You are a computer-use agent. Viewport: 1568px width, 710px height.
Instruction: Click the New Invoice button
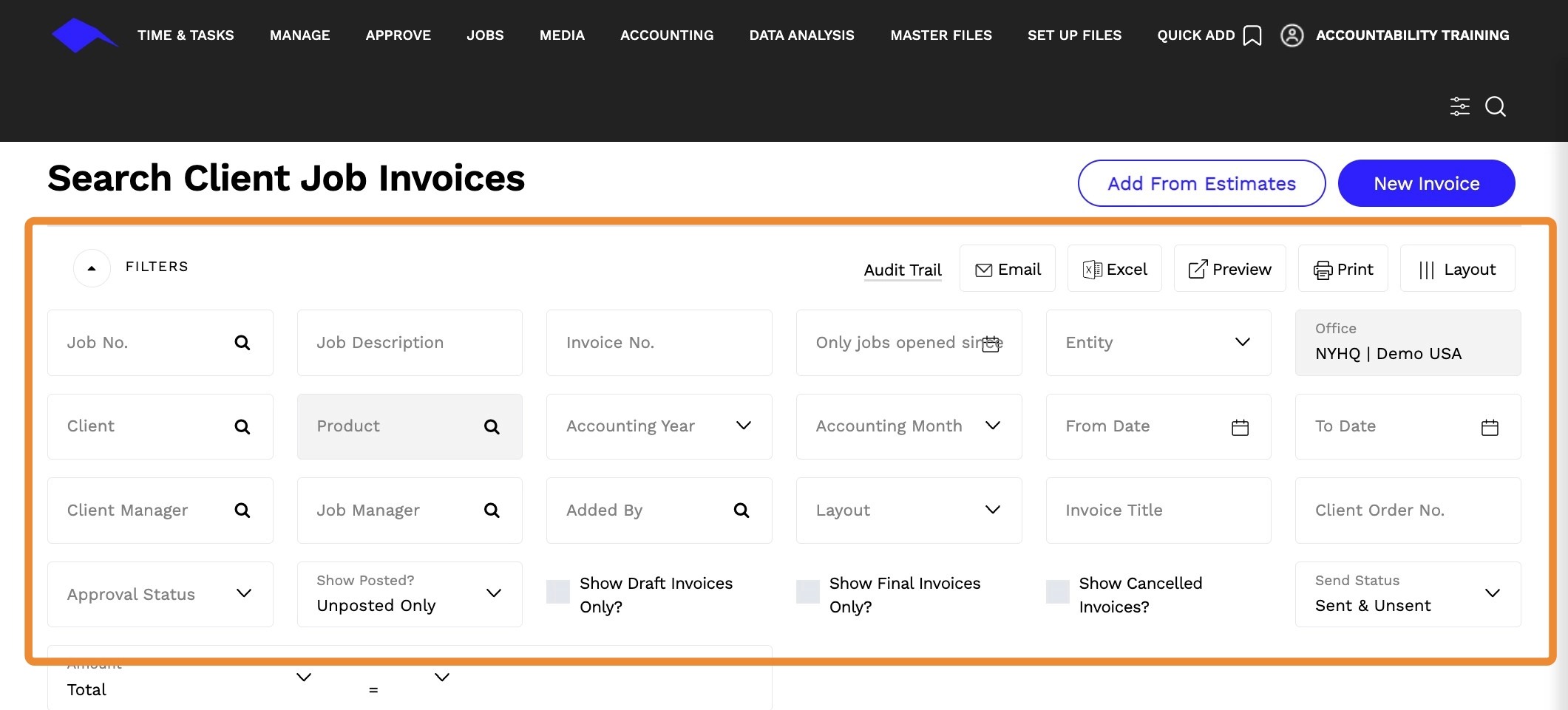1425,183
